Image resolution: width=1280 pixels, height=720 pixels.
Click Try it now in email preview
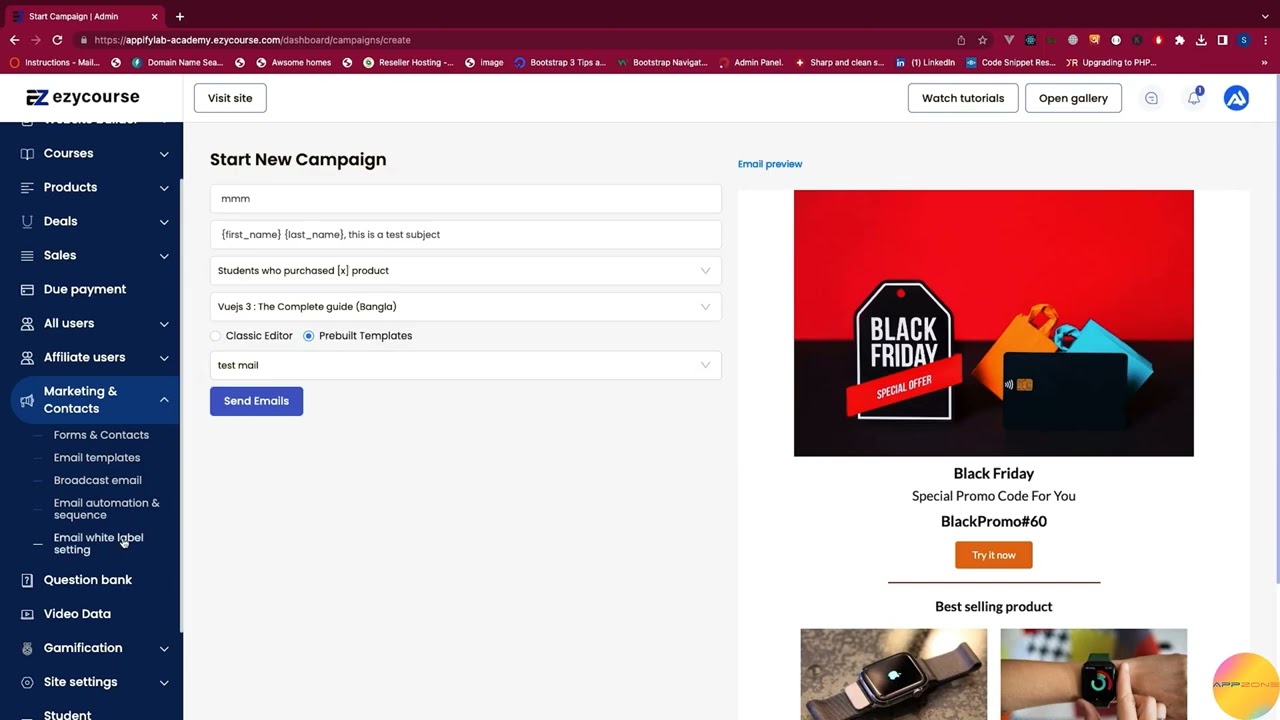[x=993, y=555]
